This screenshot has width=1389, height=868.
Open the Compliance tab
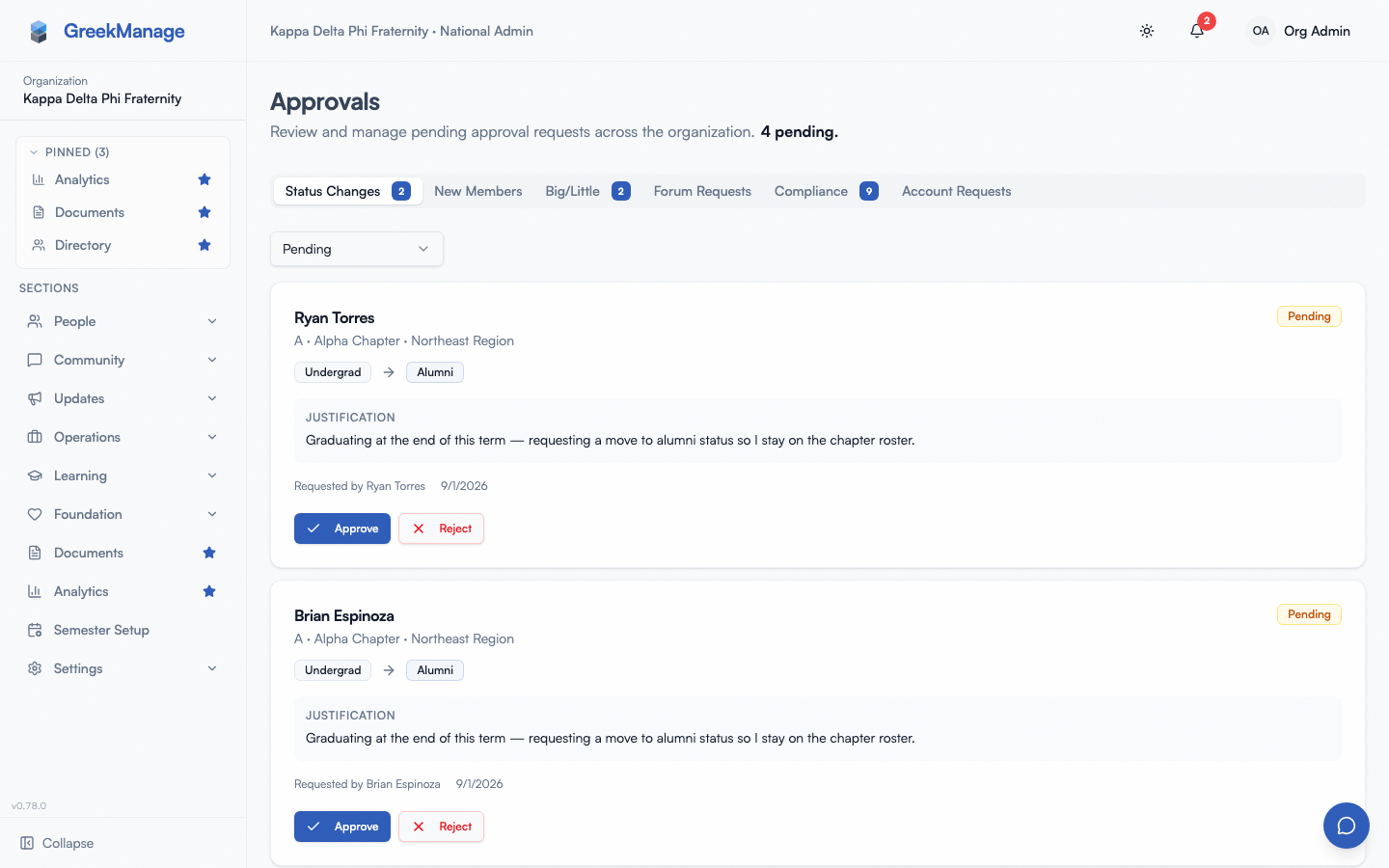[x=826, y=191]
